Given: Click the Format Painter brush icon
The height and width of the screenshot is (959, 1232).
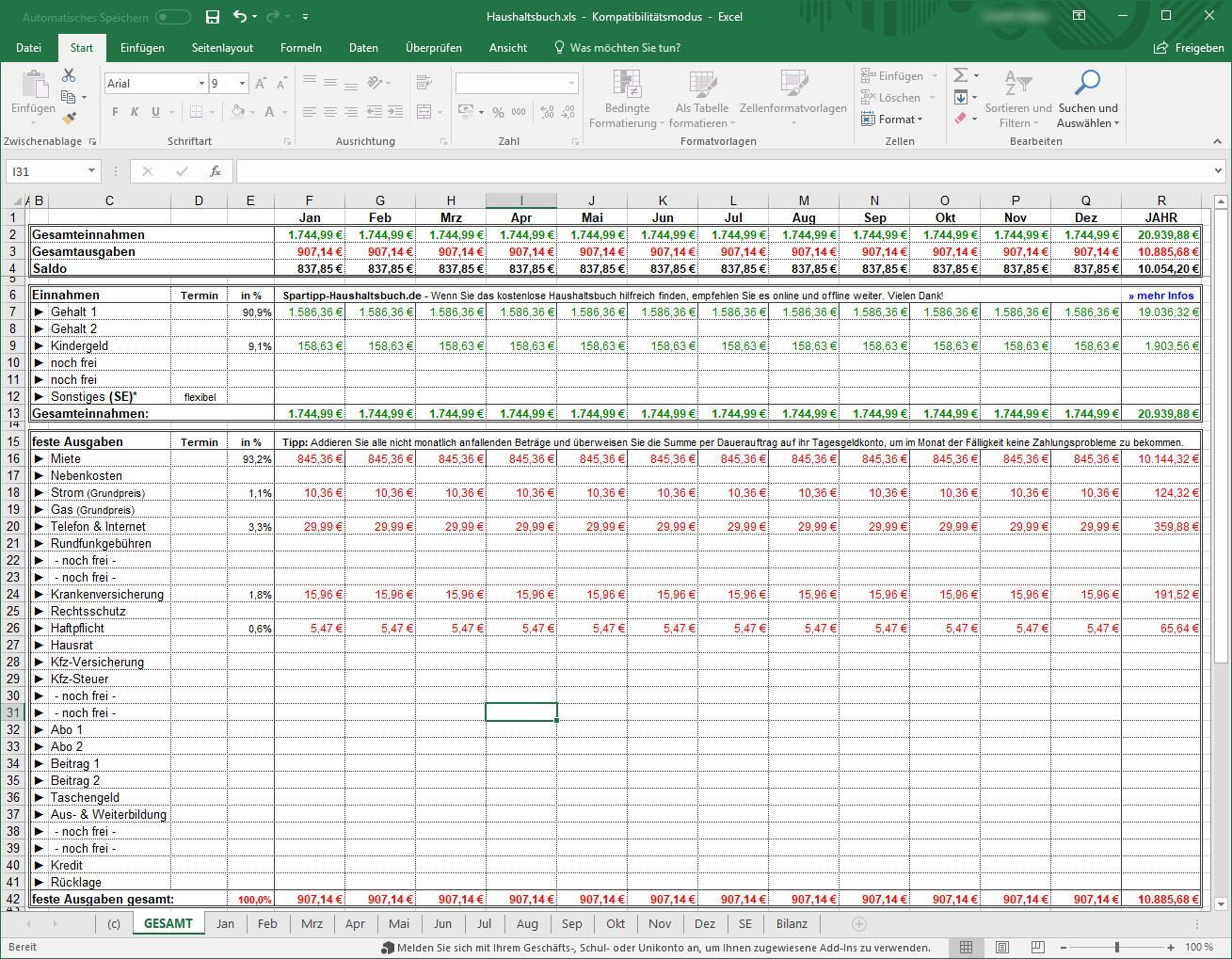Looking at the screenshot, I should (x=69, y=119).
